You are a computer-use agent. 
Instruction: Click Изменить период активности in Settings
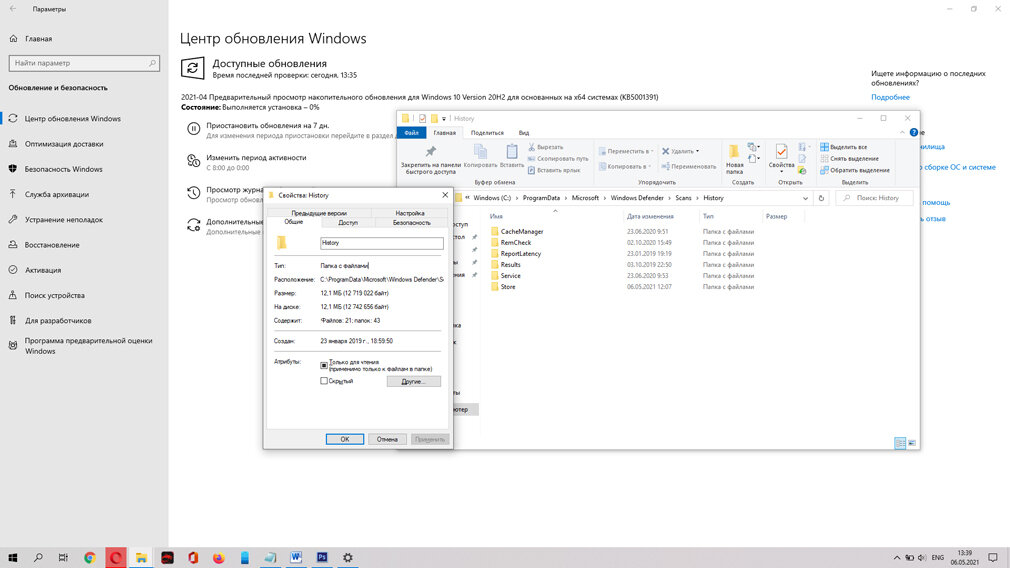pyautogui.click(x=256, y=157)
